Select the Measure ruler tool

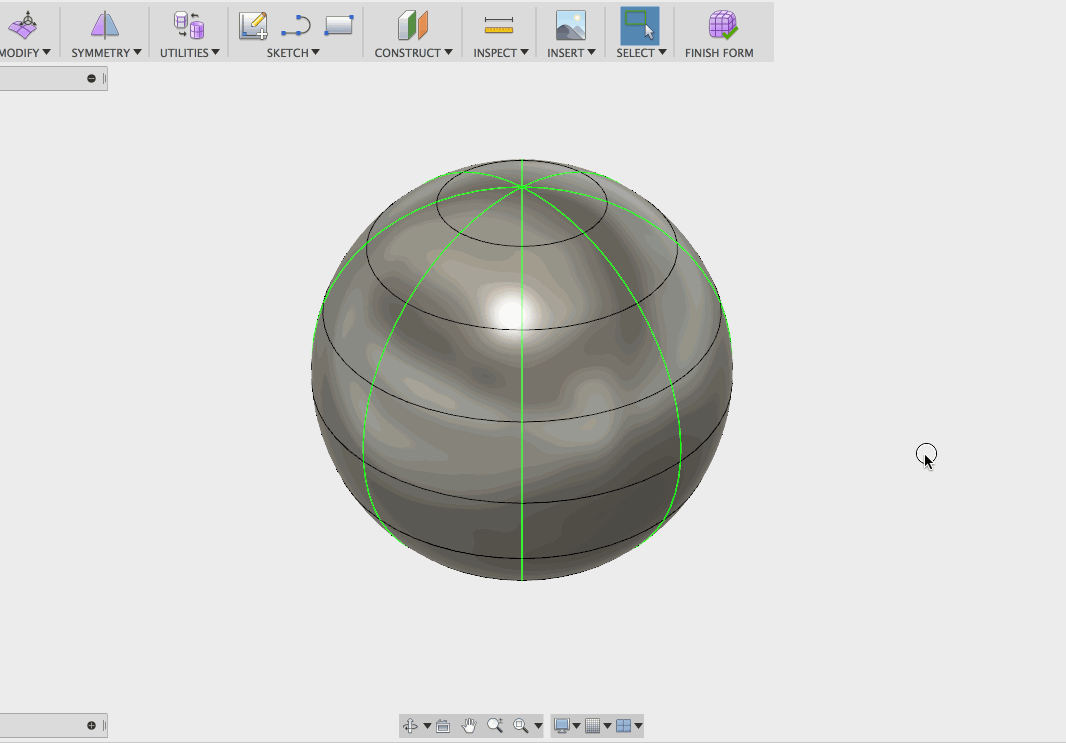[499, 25]
